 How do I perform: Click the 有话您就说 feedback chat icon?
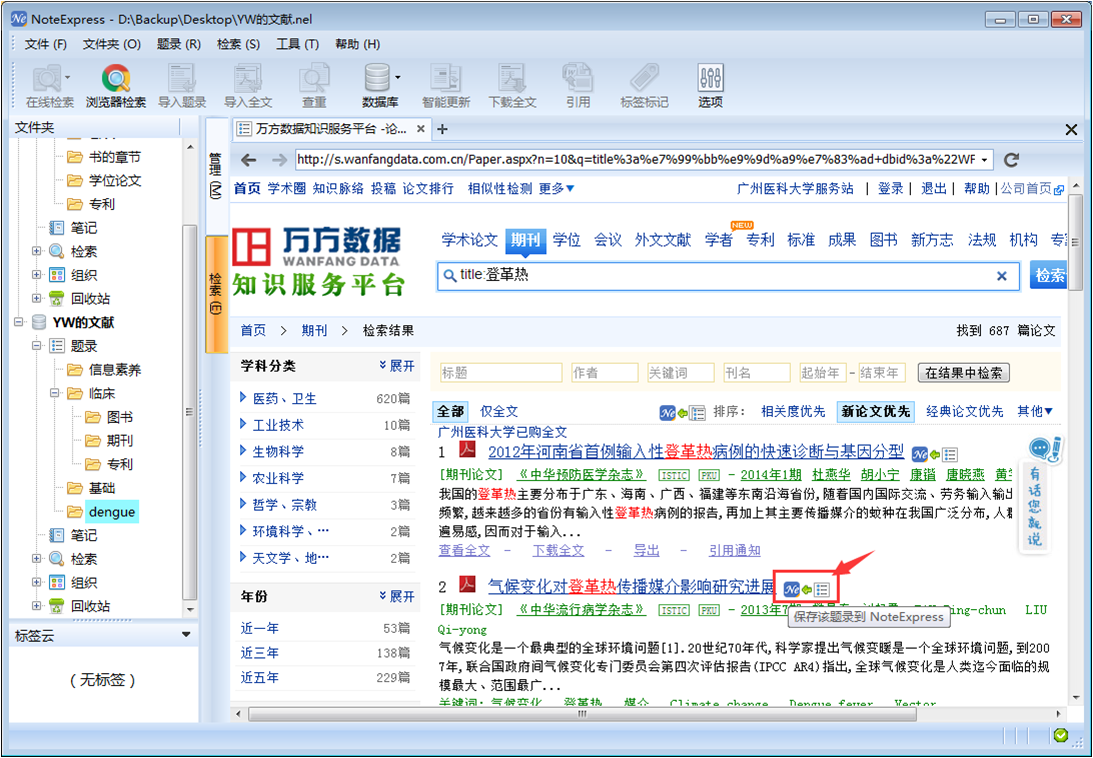point(1044,448)
